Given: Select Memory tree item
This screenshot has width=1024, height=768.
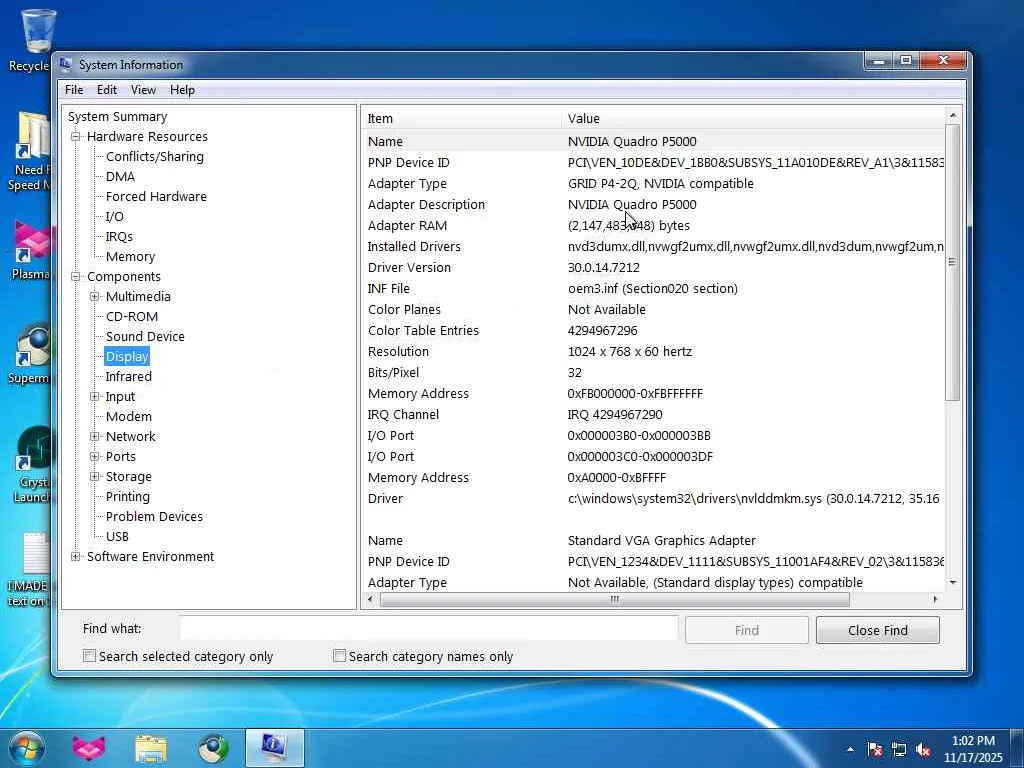Looking at the screenshot, I should [130, 257].
